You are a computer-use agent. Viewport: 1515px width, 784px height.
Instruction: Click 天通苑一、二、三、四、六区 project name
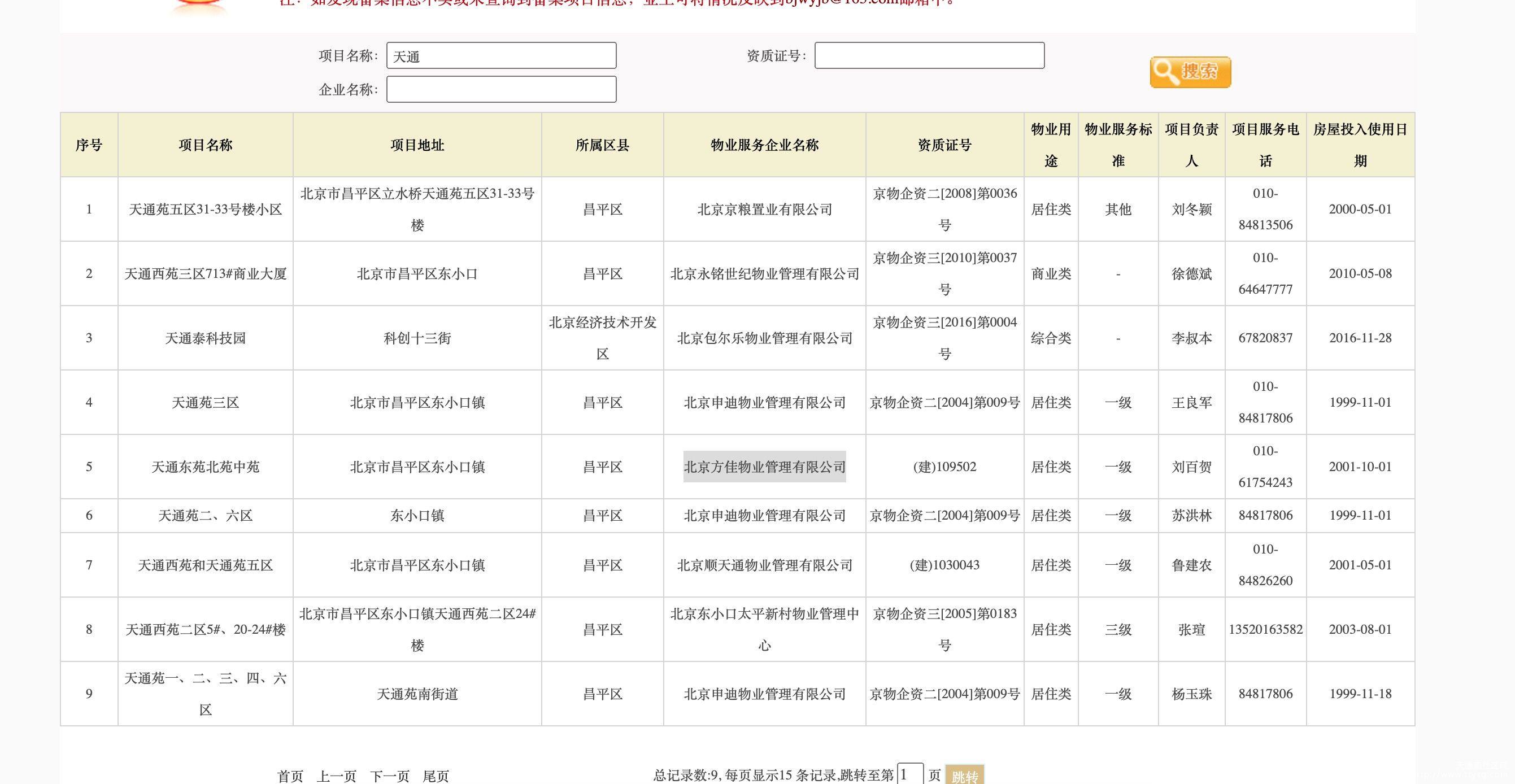(205, 694)
